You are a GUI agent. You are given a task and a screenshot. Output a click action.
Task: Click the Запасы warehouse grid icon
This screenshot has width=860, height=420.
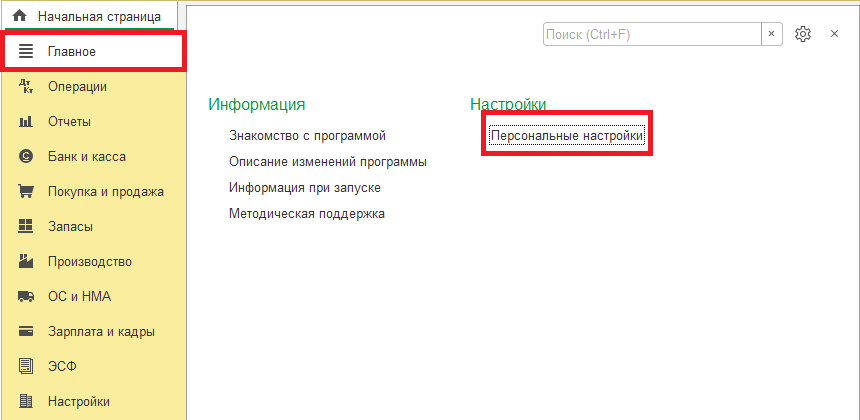(27, 227)
